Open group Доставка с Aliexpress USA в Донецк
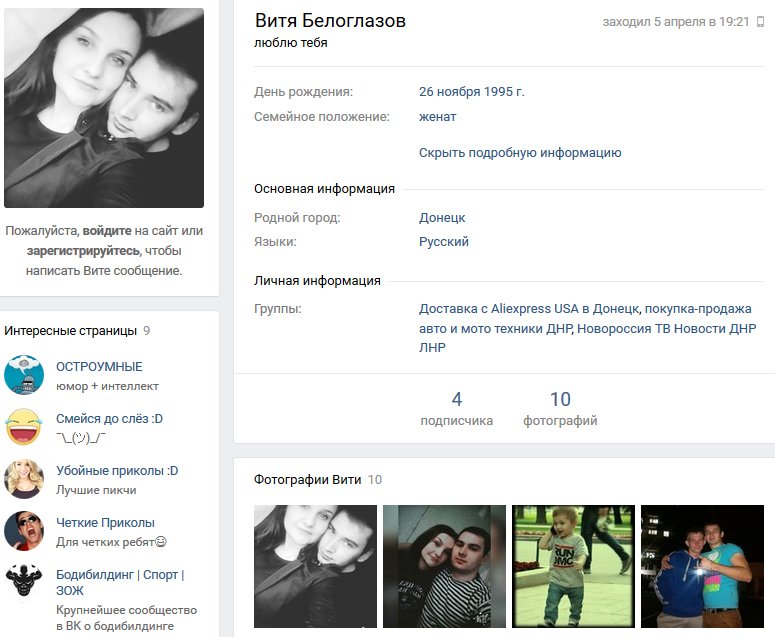The width and height of the screenshot is (775, 637). [529, 309]
